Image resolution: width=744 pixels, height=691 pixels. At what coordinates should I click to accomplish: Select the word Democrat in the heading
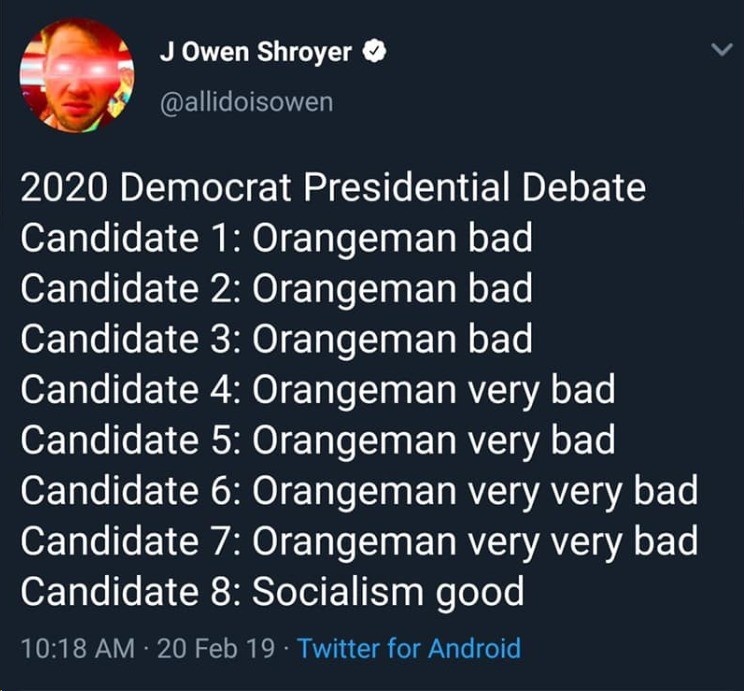pyautogui.click(x=205, y=187)
